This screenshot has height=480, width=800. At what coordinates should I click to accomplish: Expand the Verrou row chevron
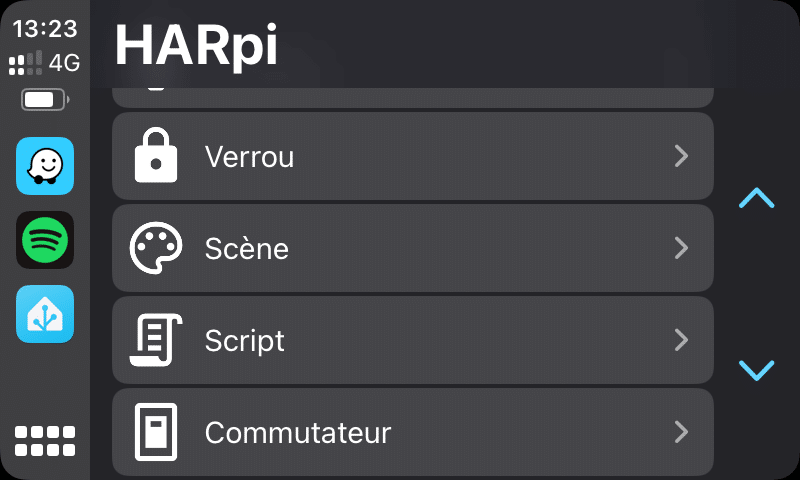click(x=682, y=156)
